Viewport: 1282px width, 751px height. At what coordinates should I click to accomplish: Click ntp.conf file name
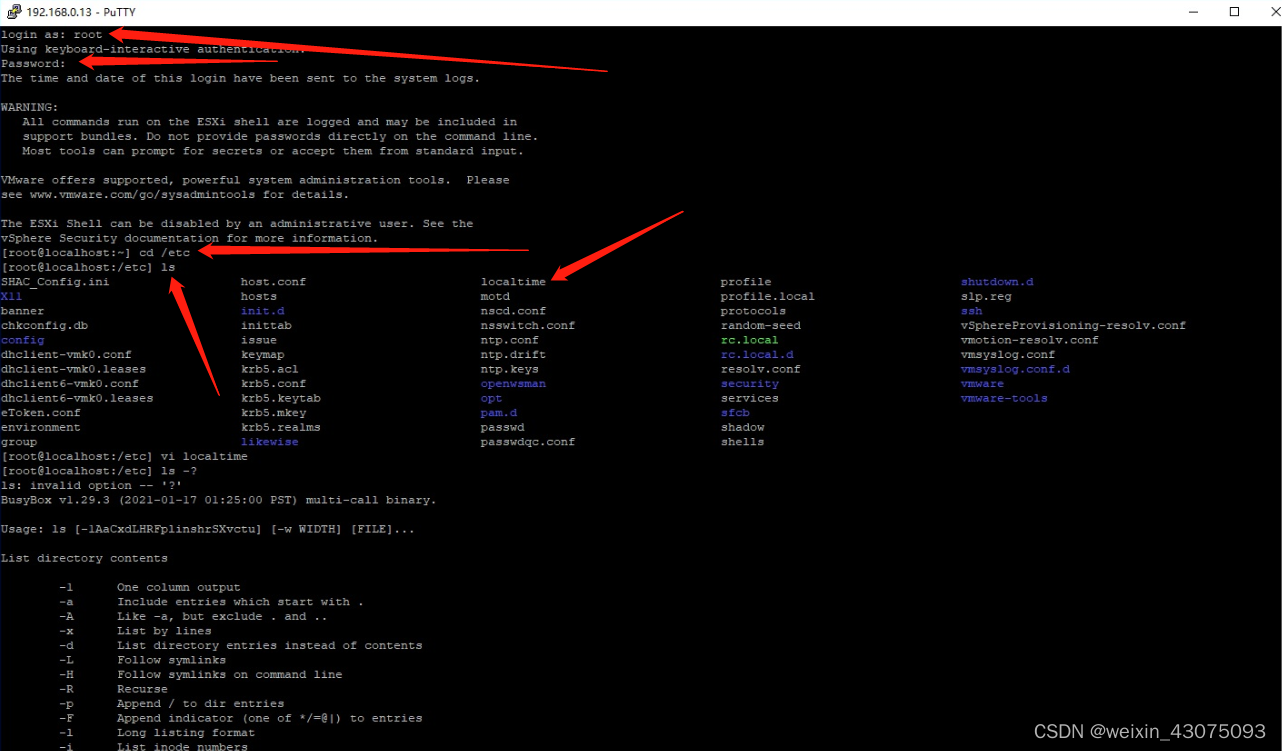pos(509,340)
